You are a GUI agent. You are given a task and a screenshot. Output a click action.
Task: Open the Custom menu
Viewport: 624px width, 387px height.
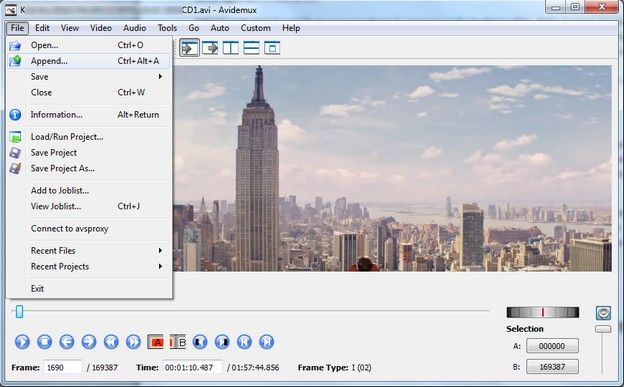[255, 28]
